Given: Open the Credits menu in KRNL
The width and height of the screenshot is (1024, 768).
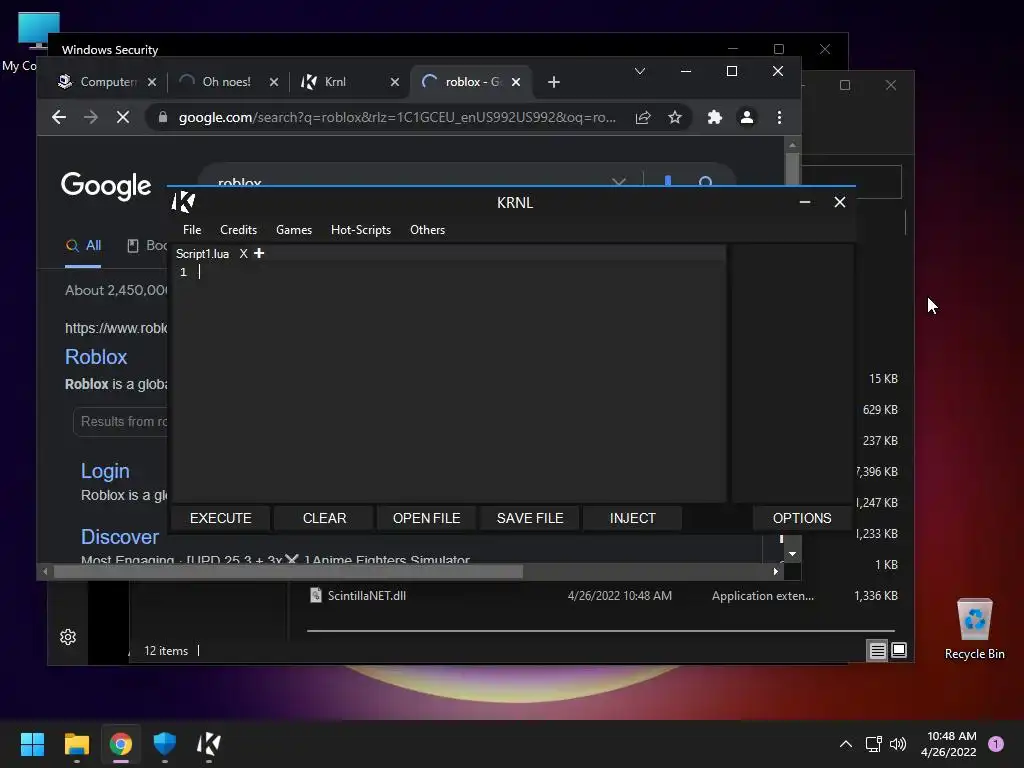Looking at the screenshot, I should pyautogui.click(x=238, y=230).
